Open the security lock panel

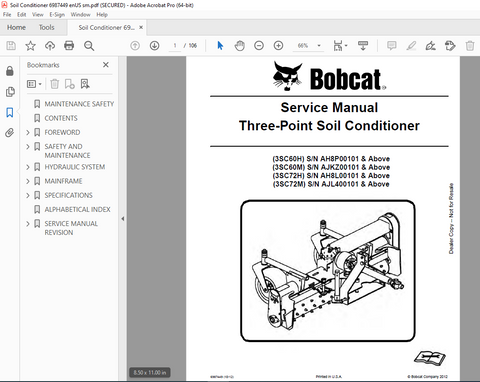click(10, 71)
